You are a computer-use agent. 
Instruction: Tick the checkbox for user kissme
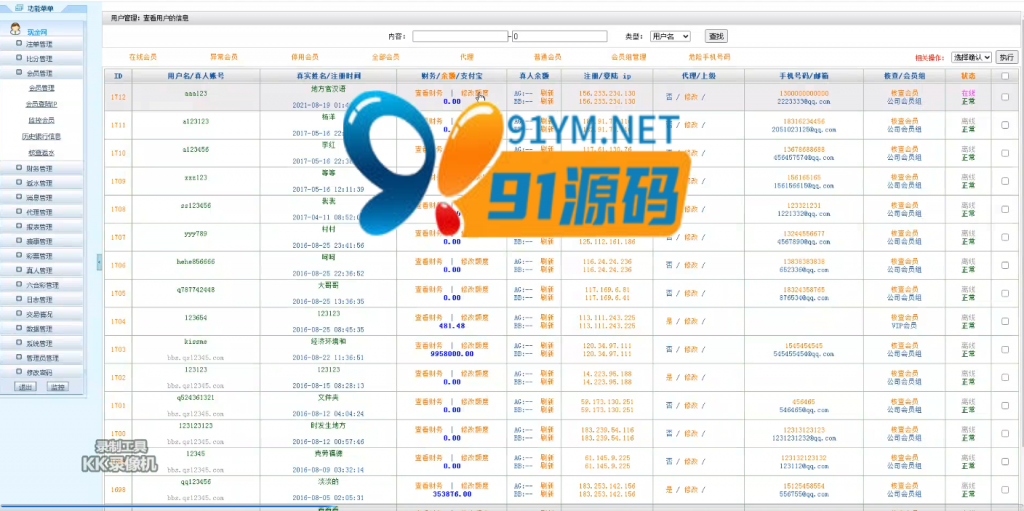point(1004,350)
